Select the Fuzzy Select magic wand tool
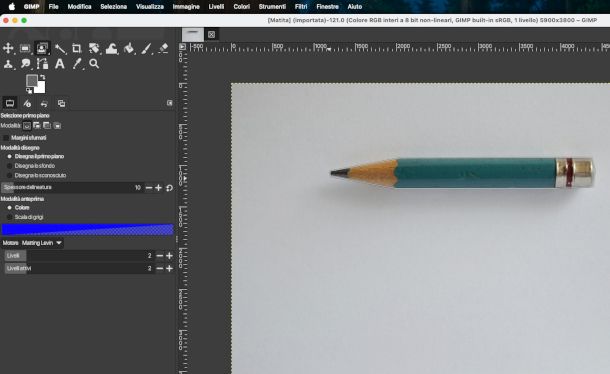The width and height of the screenshot is (610, 374). click(60, 48)
